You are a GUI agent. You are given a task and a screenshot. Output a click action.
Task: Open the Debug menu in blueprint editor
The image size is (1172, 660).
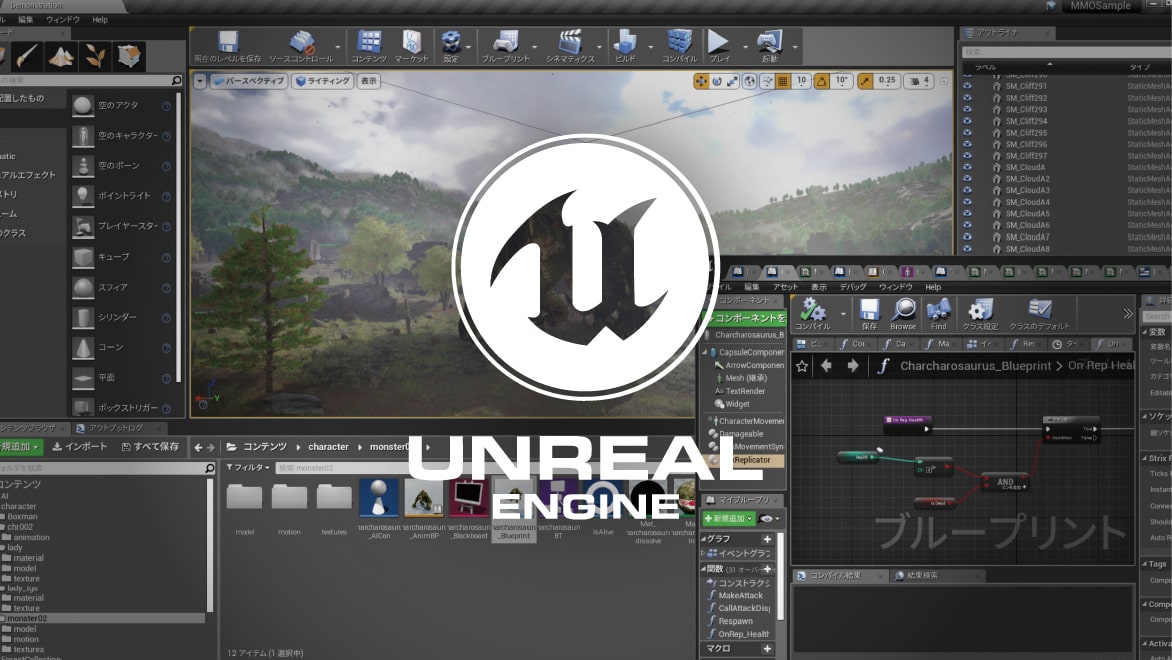[x=852, y=287]
